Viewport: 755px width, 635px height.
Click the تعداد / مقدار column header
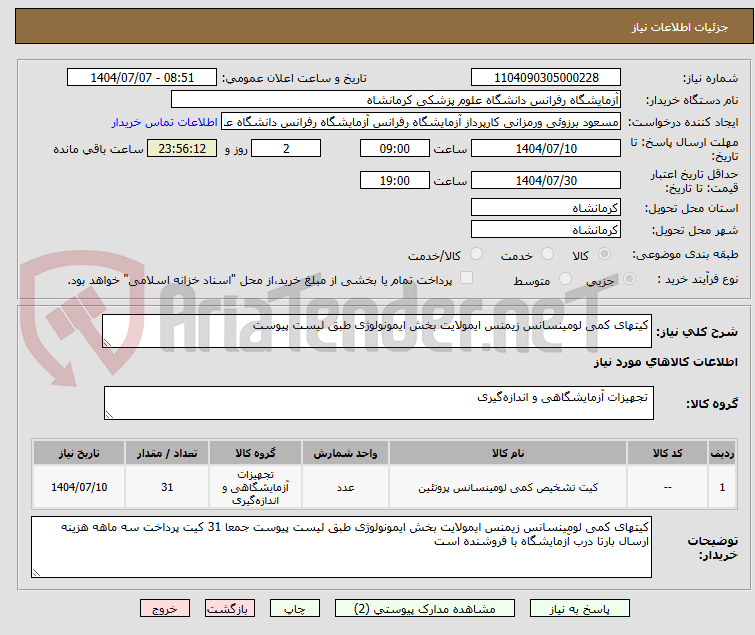(167, 453)
